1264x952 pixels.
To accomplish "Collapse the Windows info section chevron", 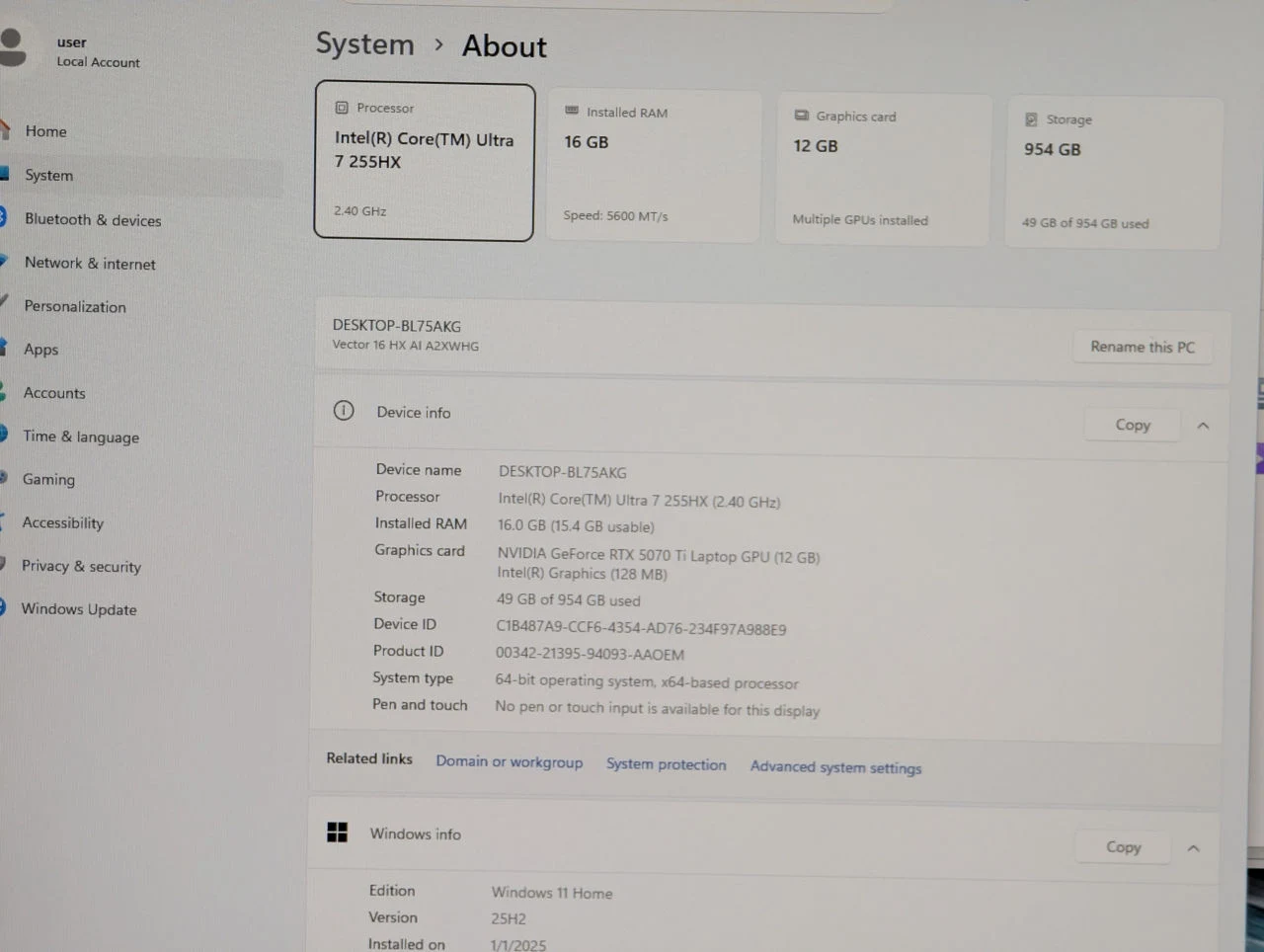I will pyautogui.click(x=1193, y=848).
